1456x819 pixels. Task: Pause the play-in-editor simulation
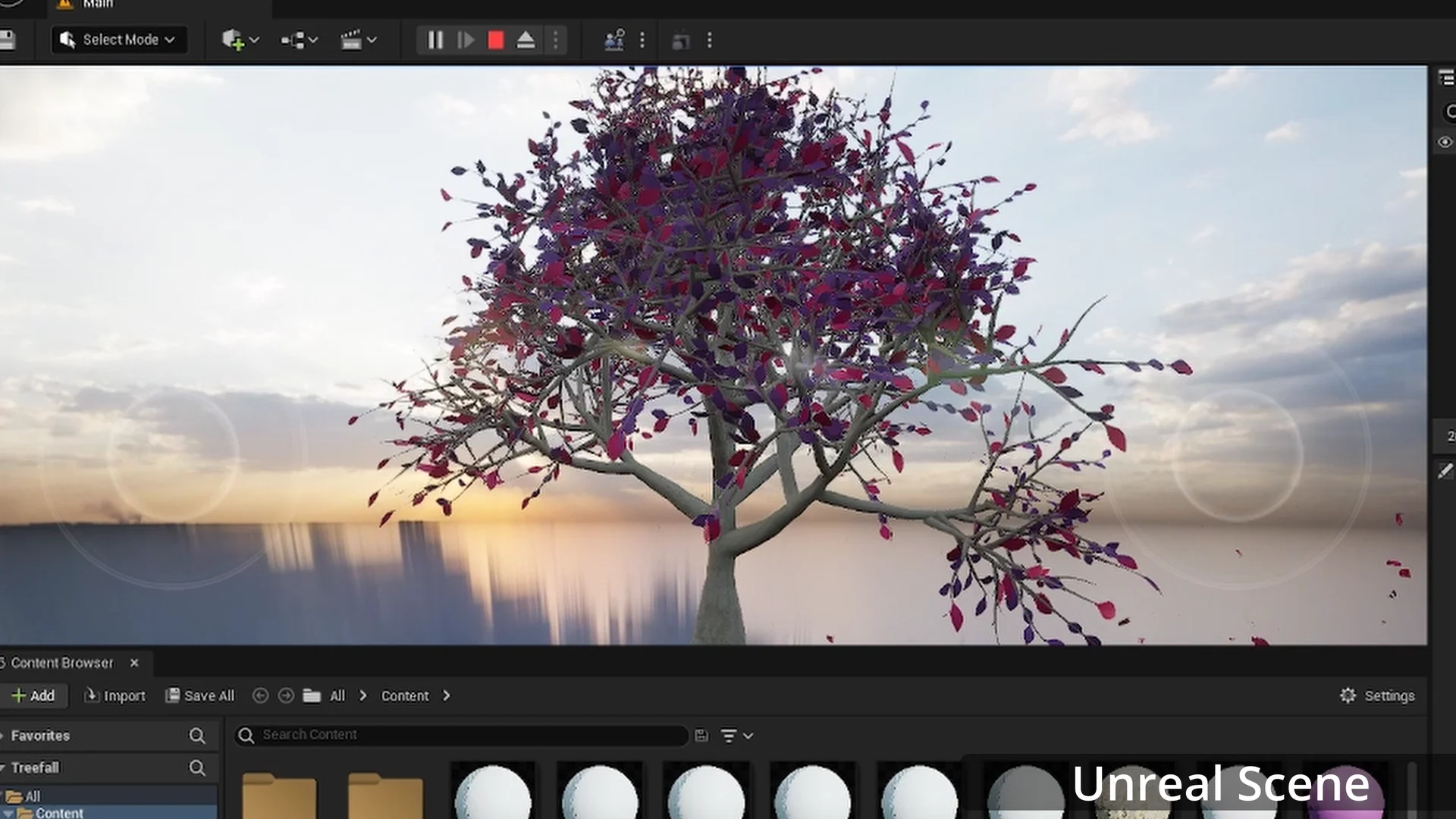click(x=435, y=39)
